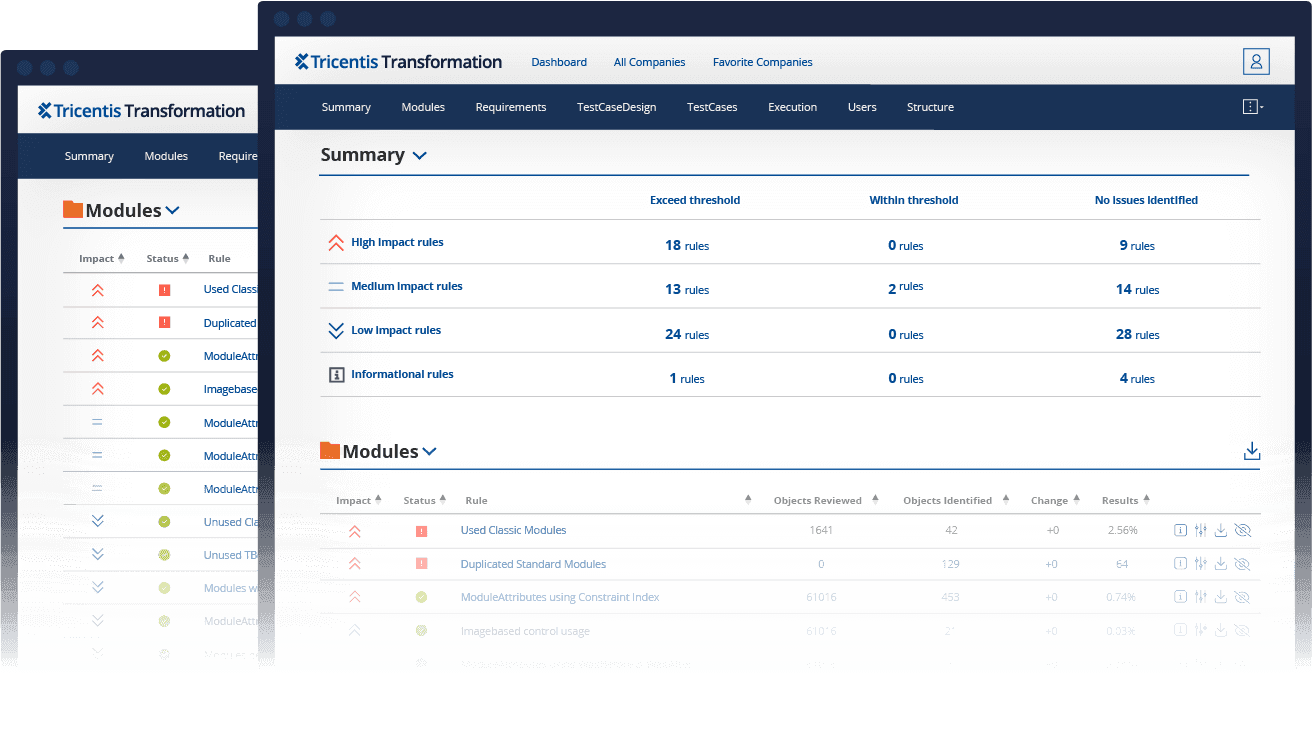The width and height of the screenshot is (1312, 732).
Task: Open settings sliders for Duplicated Standard Modules
Action: 1200,564
